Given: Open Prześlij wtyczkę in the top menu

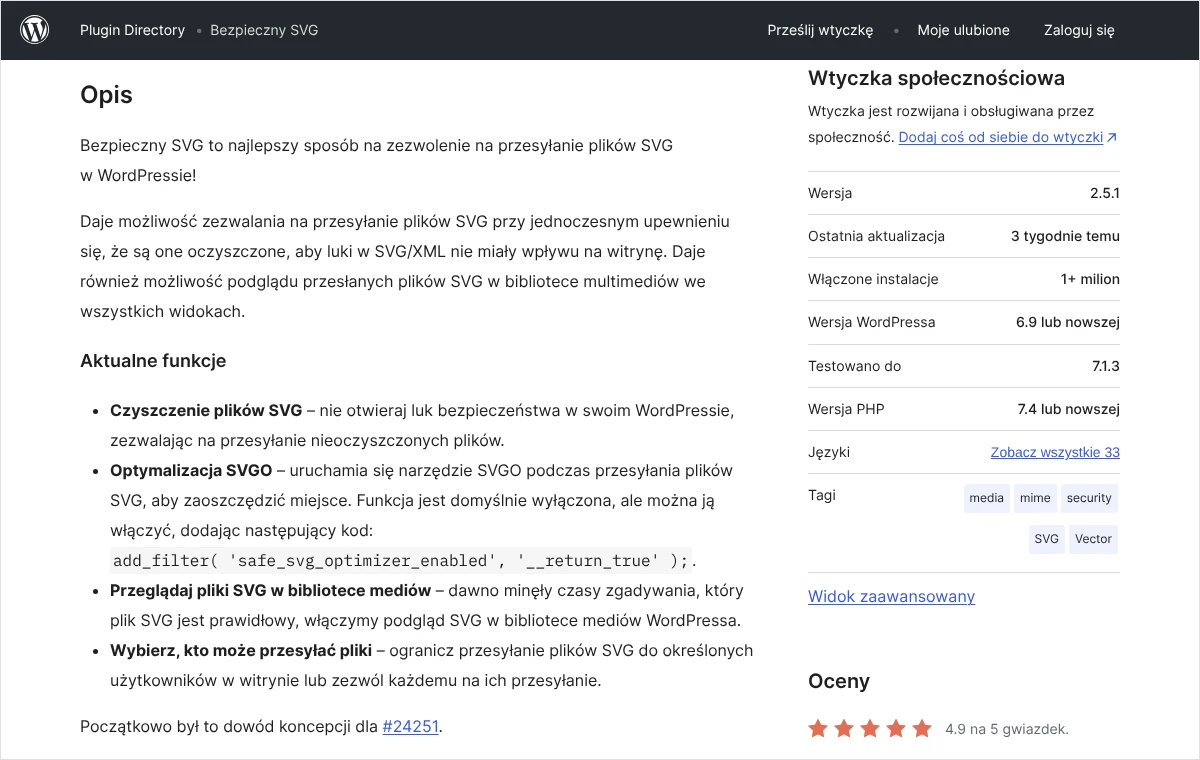Looking at the screenshot, I should (820, 30).
